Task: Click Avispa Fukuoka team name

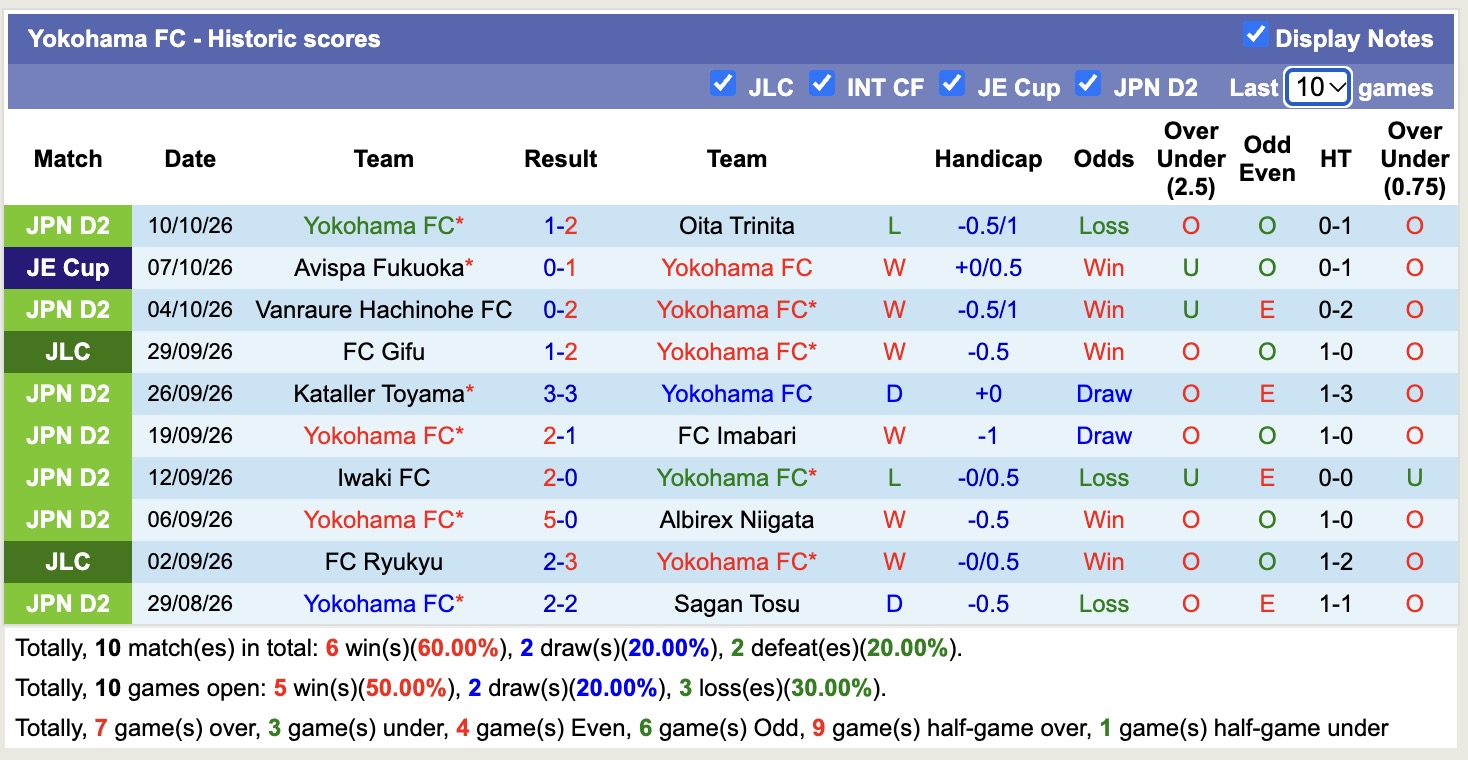Action: point(379,268)
